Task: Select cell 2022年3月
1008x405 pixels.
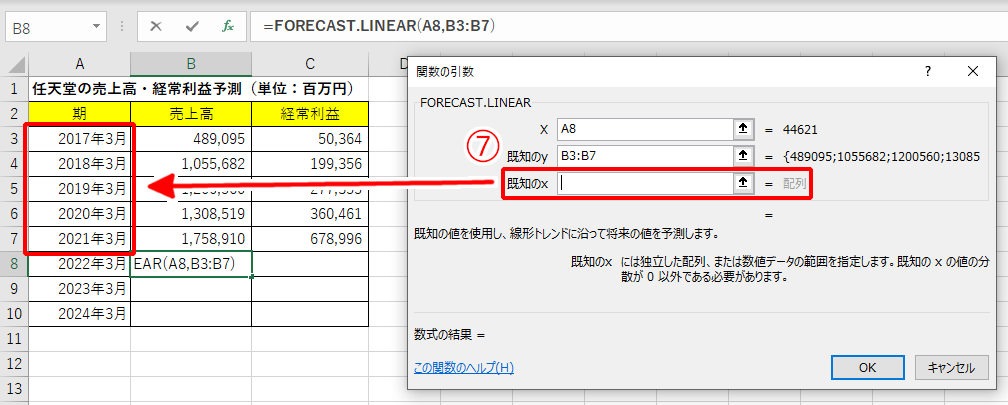Action: coord(80,264)
